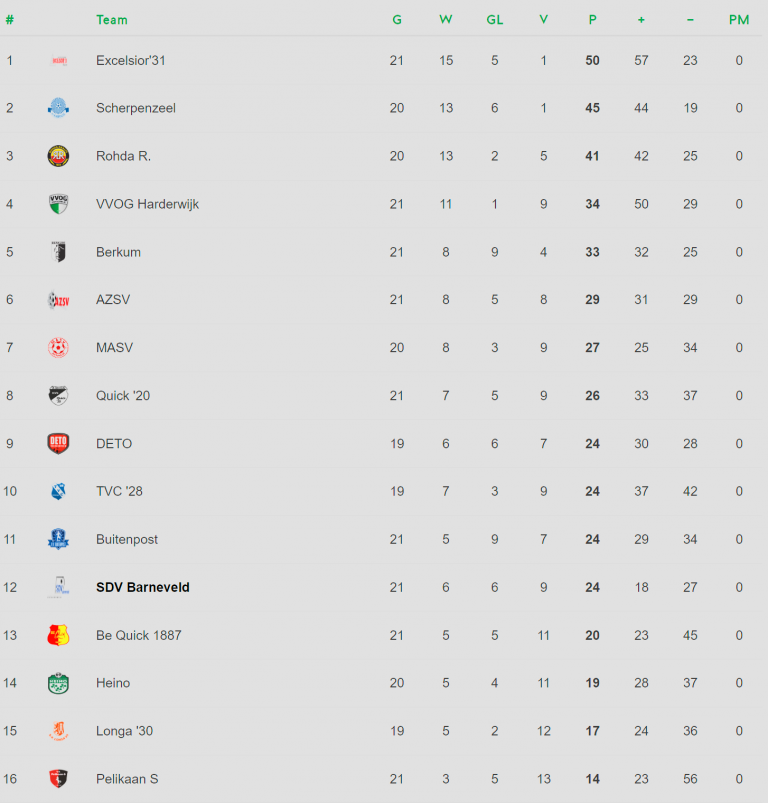Open the Quick '20 team link
Image resolution: width=768 pixels, height=803 pixels.
tap(122, 396)
